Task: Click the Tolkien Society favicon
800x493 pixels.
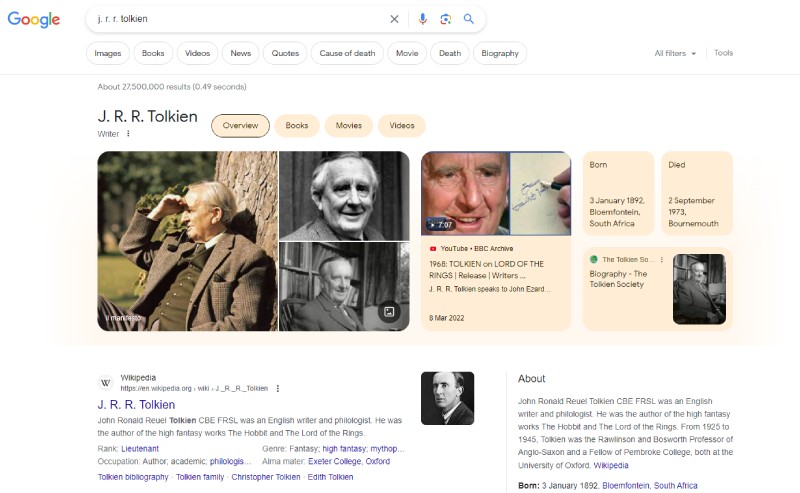Action: click(x=593, y=259)
